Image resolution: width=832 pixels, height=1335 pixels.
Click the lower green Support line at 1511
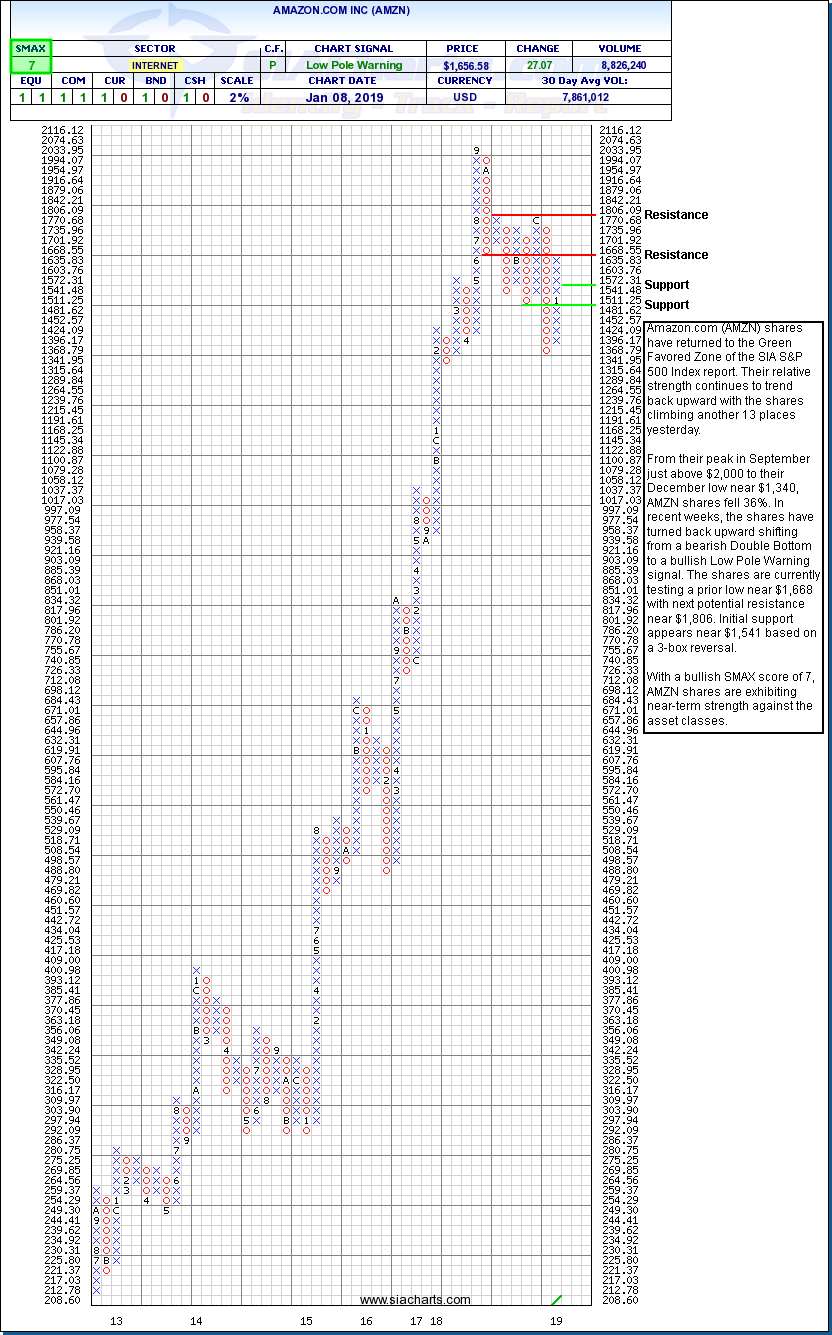(578, 304)
